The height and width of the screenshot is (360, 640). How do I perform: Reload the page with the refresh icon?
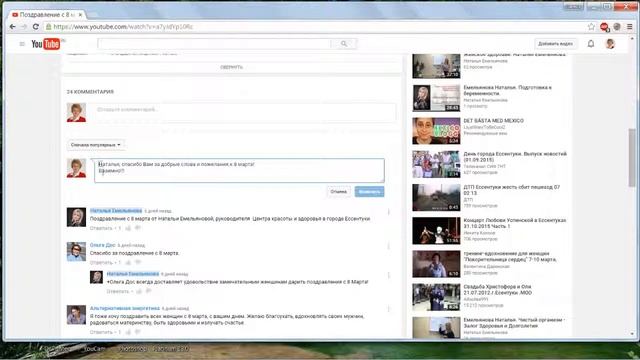tap(36, 27)
